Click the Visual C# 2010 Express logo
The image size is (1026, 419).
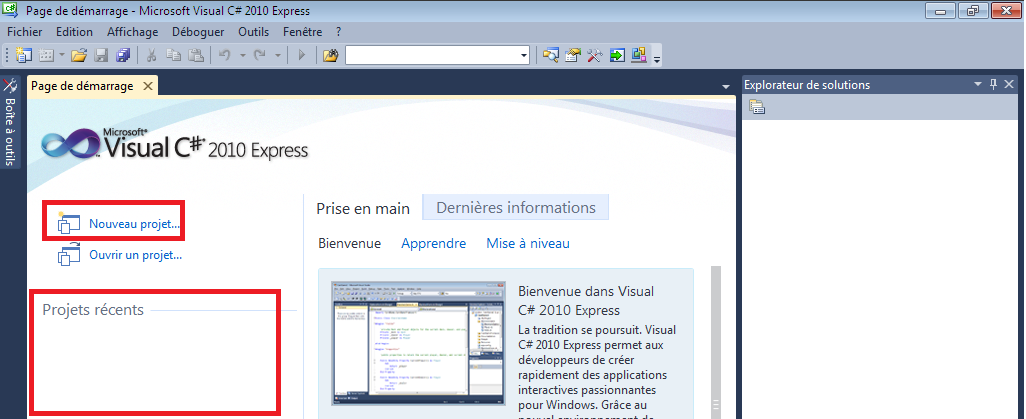pos(175,144)
